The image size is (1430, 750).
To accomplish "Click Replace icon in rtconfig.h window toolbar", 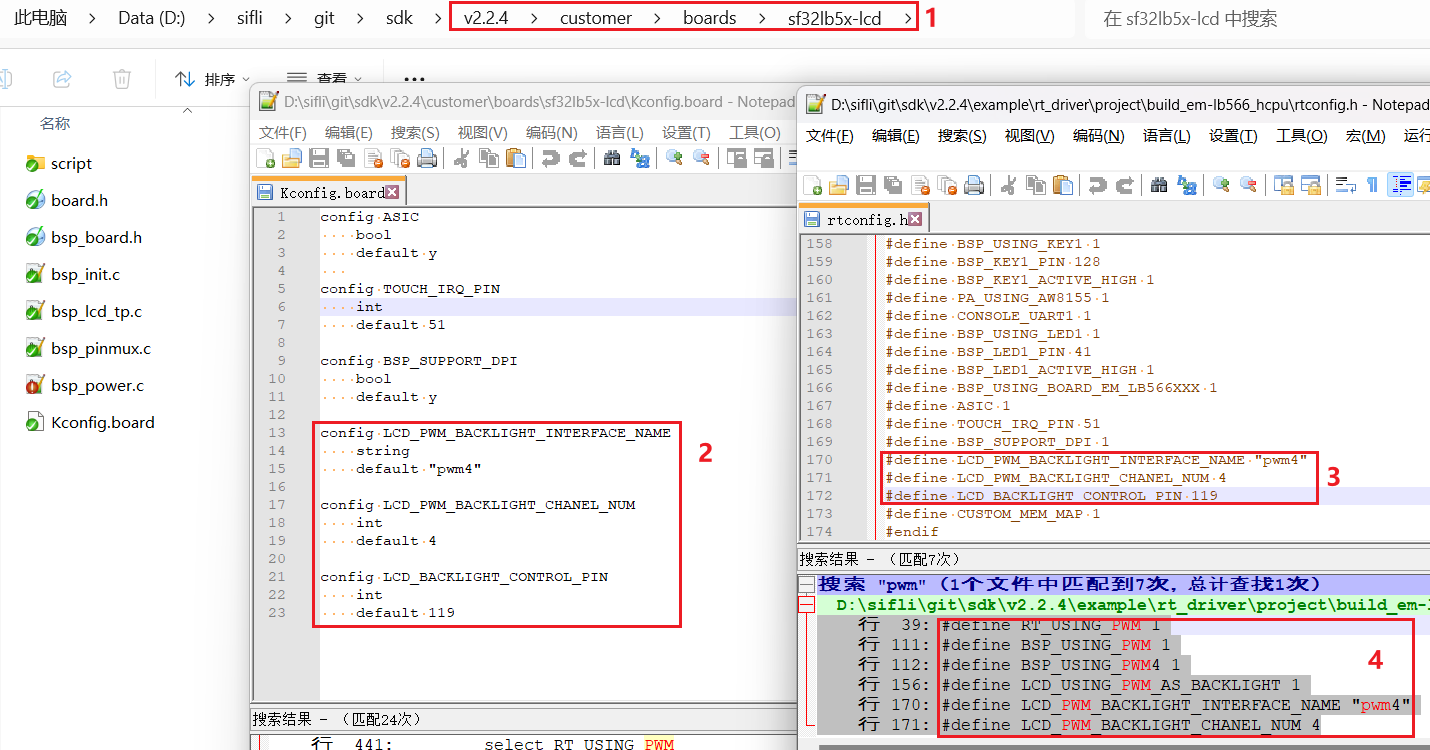I will [1187, 185].
